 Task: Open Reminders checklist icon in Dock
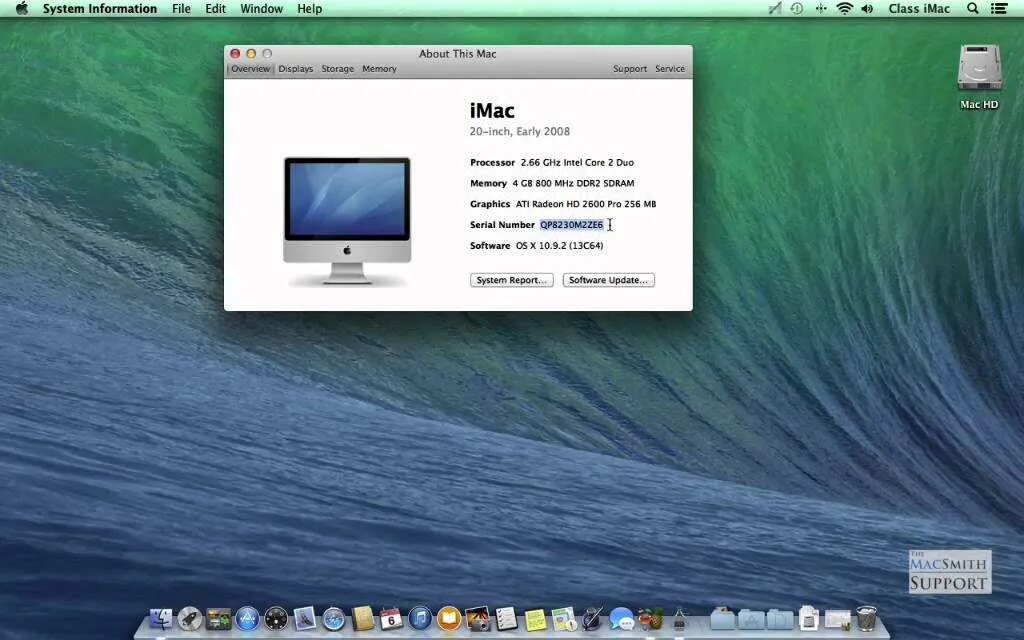[506, 618]
